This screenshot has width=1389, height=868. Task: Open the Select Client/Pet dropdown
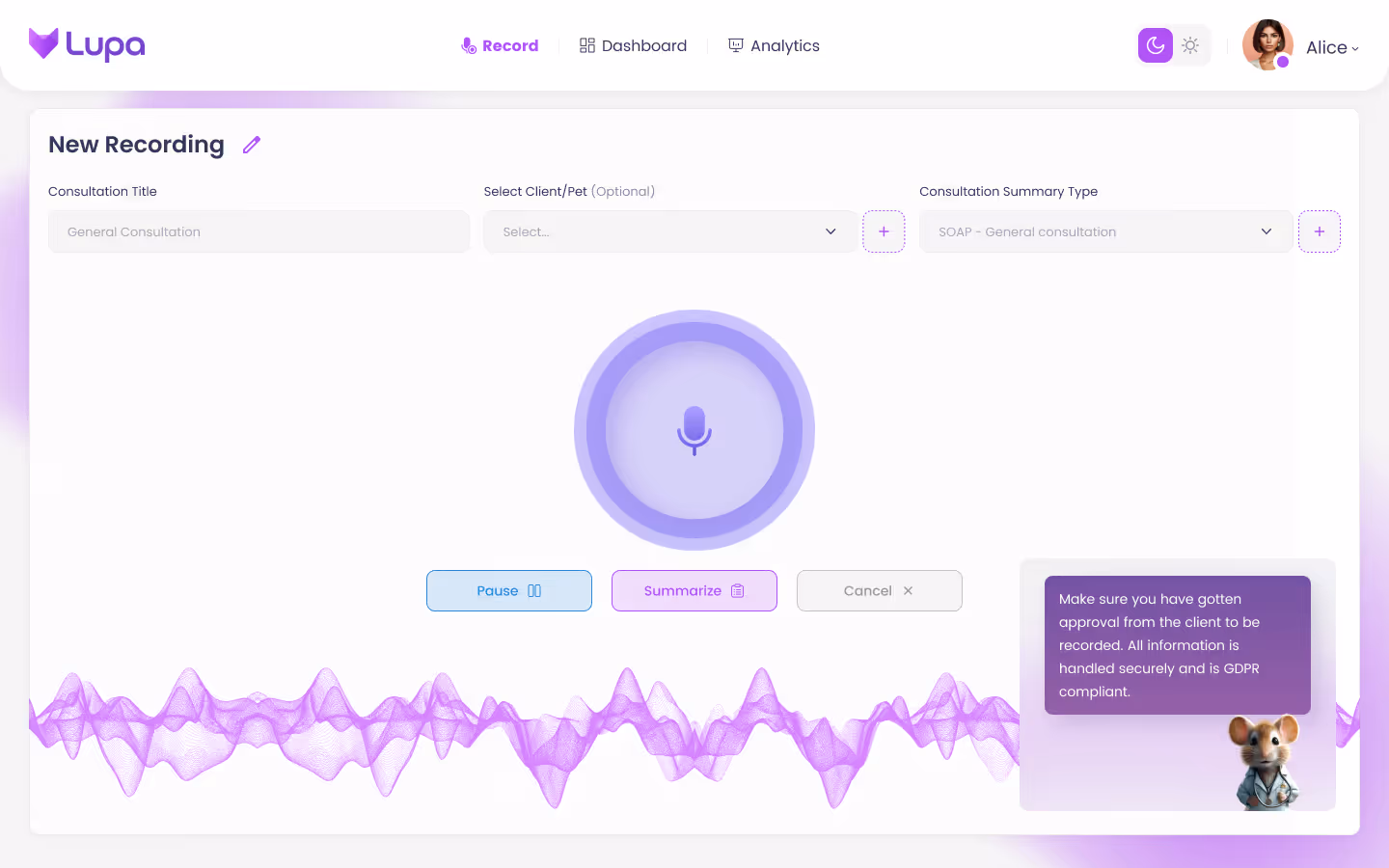[x=670, y=231]
